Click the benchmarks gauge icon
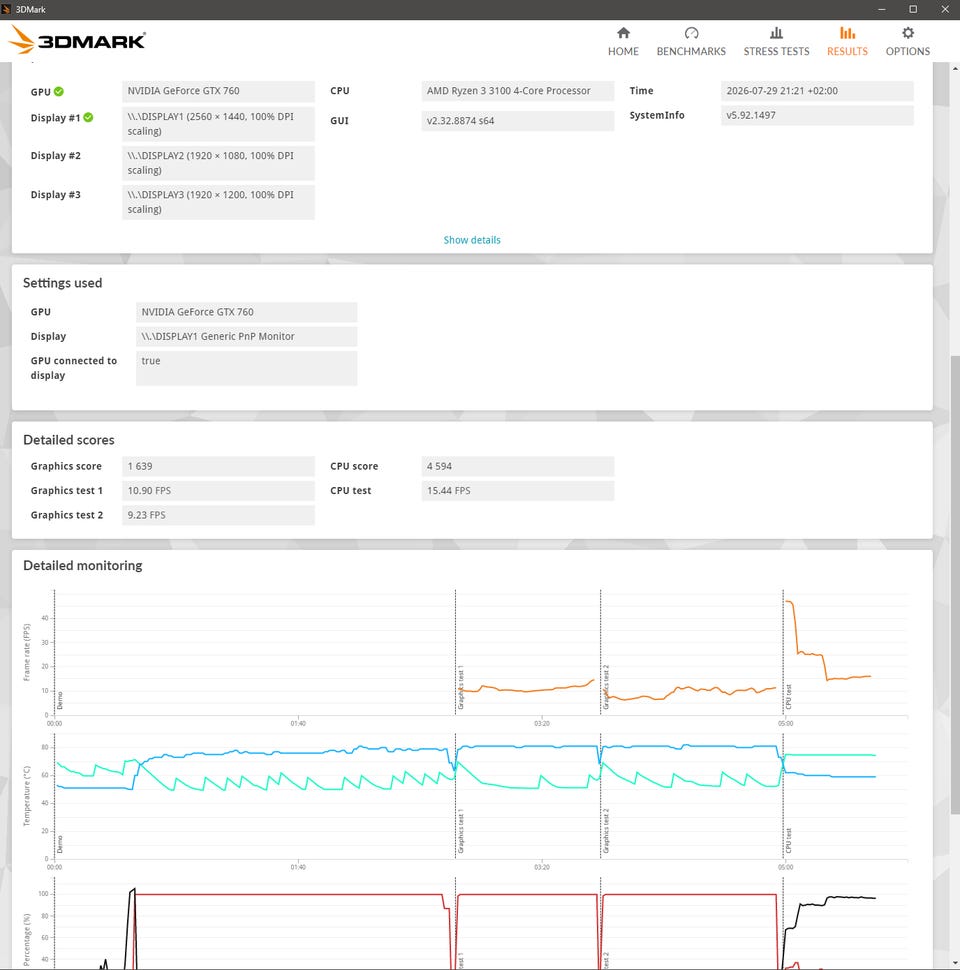Screen dimensions: 960x970 coord(692,33)
